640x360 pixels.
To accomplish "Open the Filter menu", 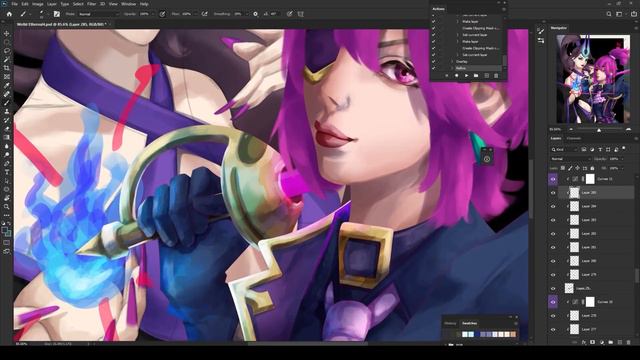I will pos(91,4).
